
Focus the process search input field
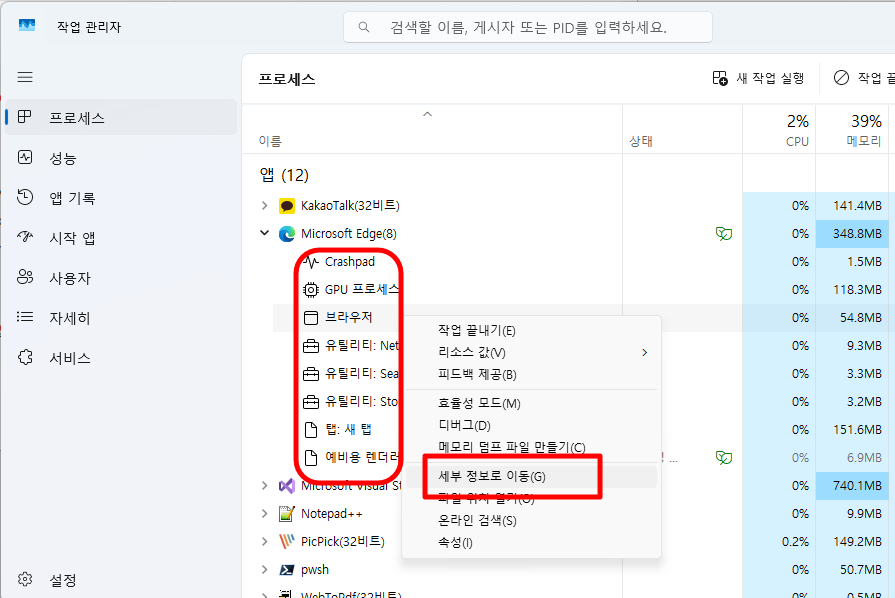click(x=527, y=27)
